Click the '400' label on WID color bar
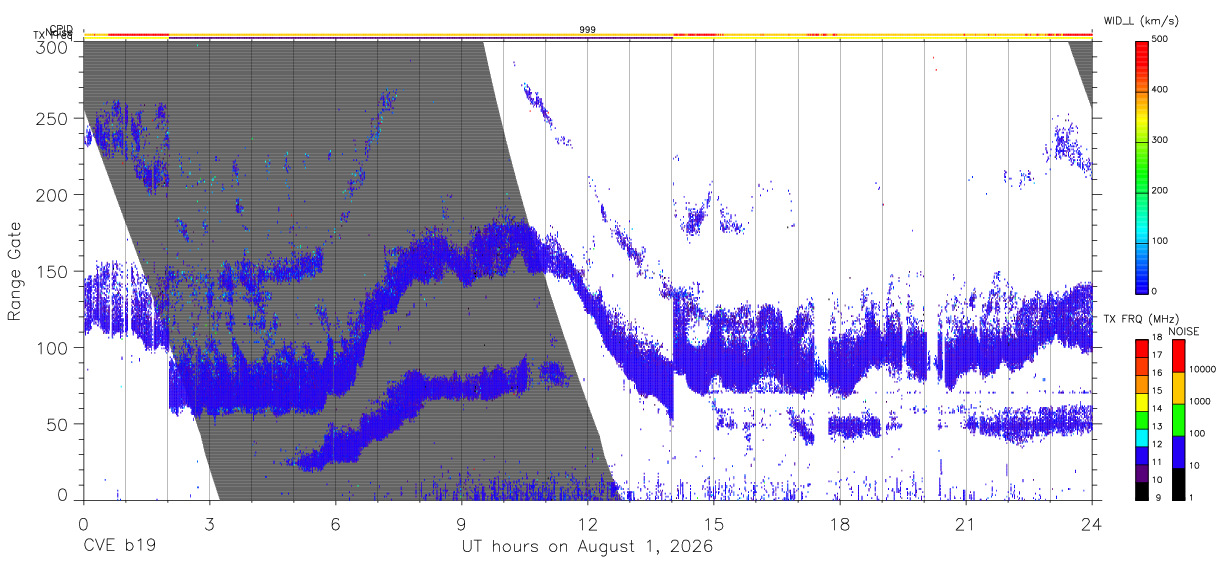Screen dimensions: 1228x567 pos(1160,90)
